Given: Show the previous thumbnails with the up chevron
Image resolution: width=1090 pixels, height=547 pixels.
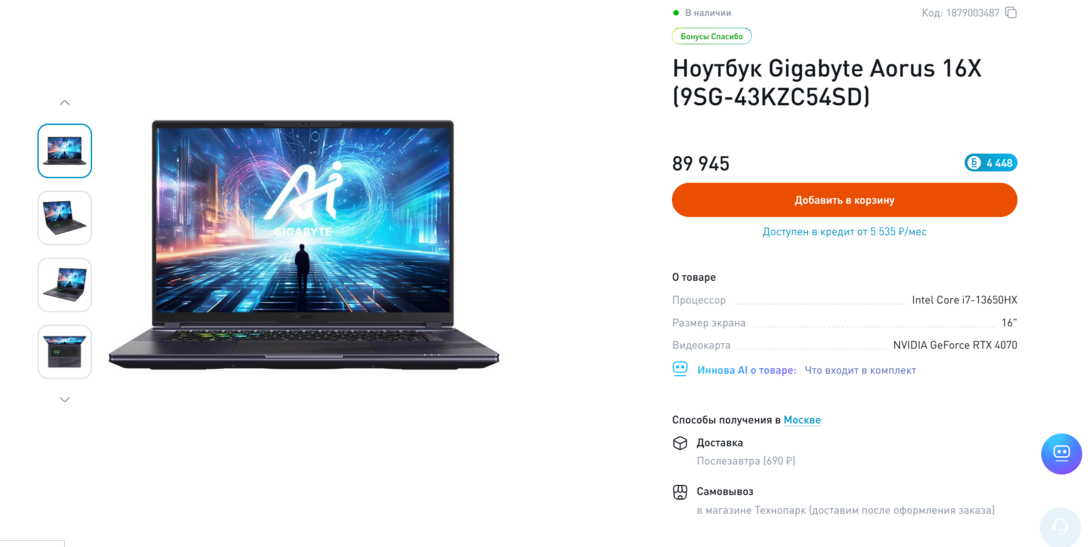Looking at the screenshot, I should 65,102.
